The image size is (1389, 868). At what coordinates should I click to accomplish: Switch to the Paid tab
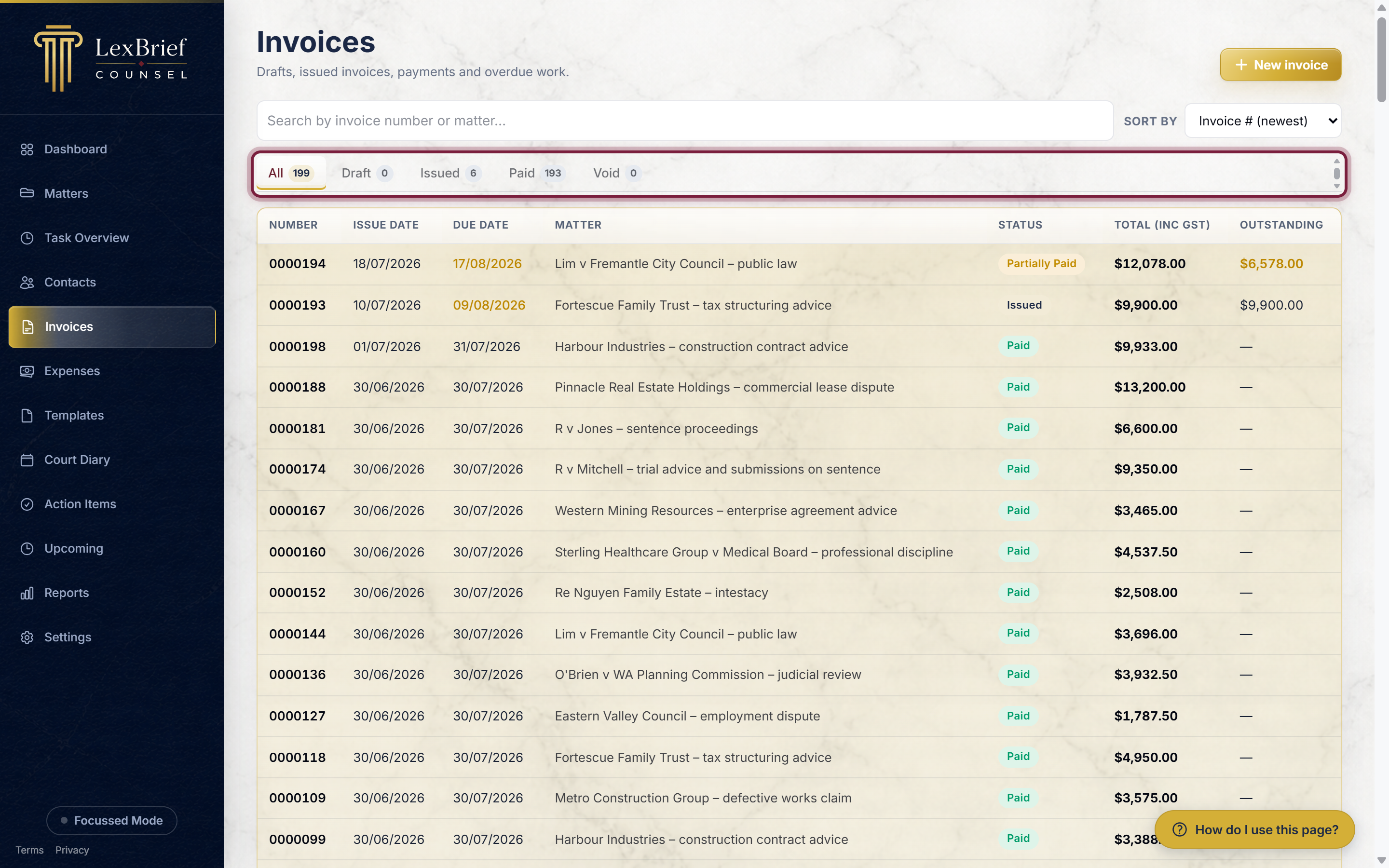click(537, 174)
